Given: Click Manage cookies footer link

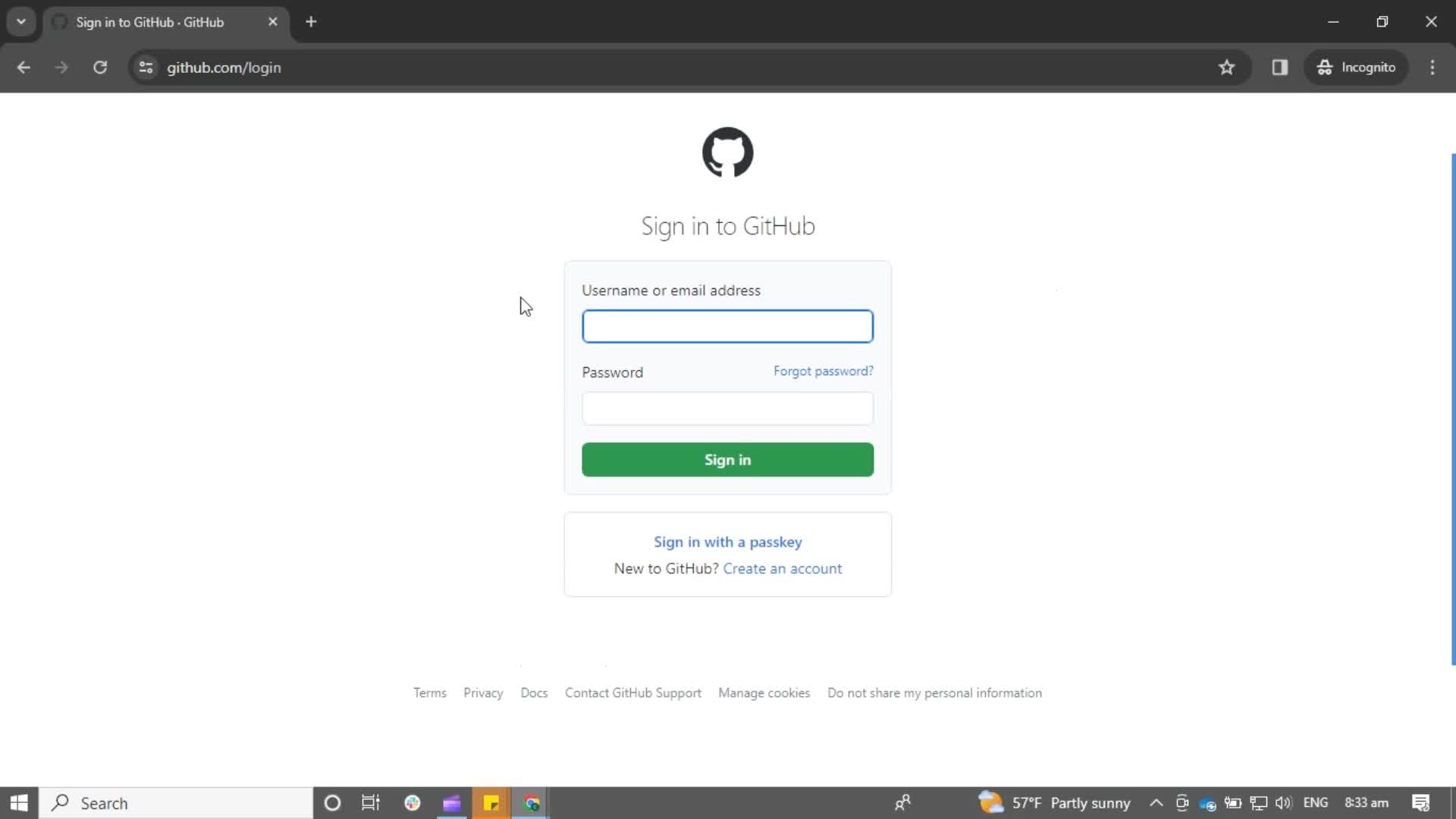Looking at the screenshot, I should click(764, 693).
